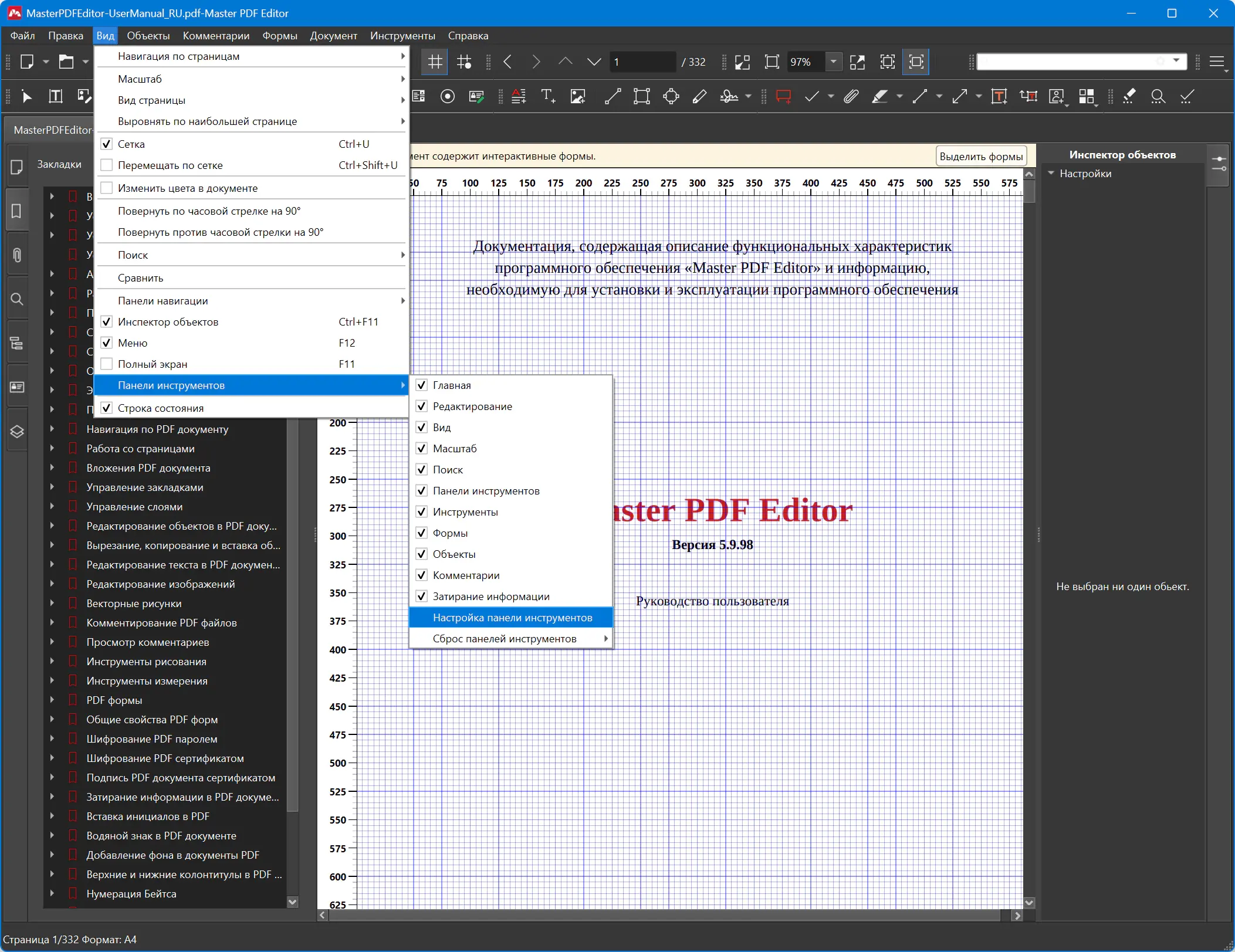
Task: Enable the Перемещать по сетке option
Action: [x=107, y=165]
